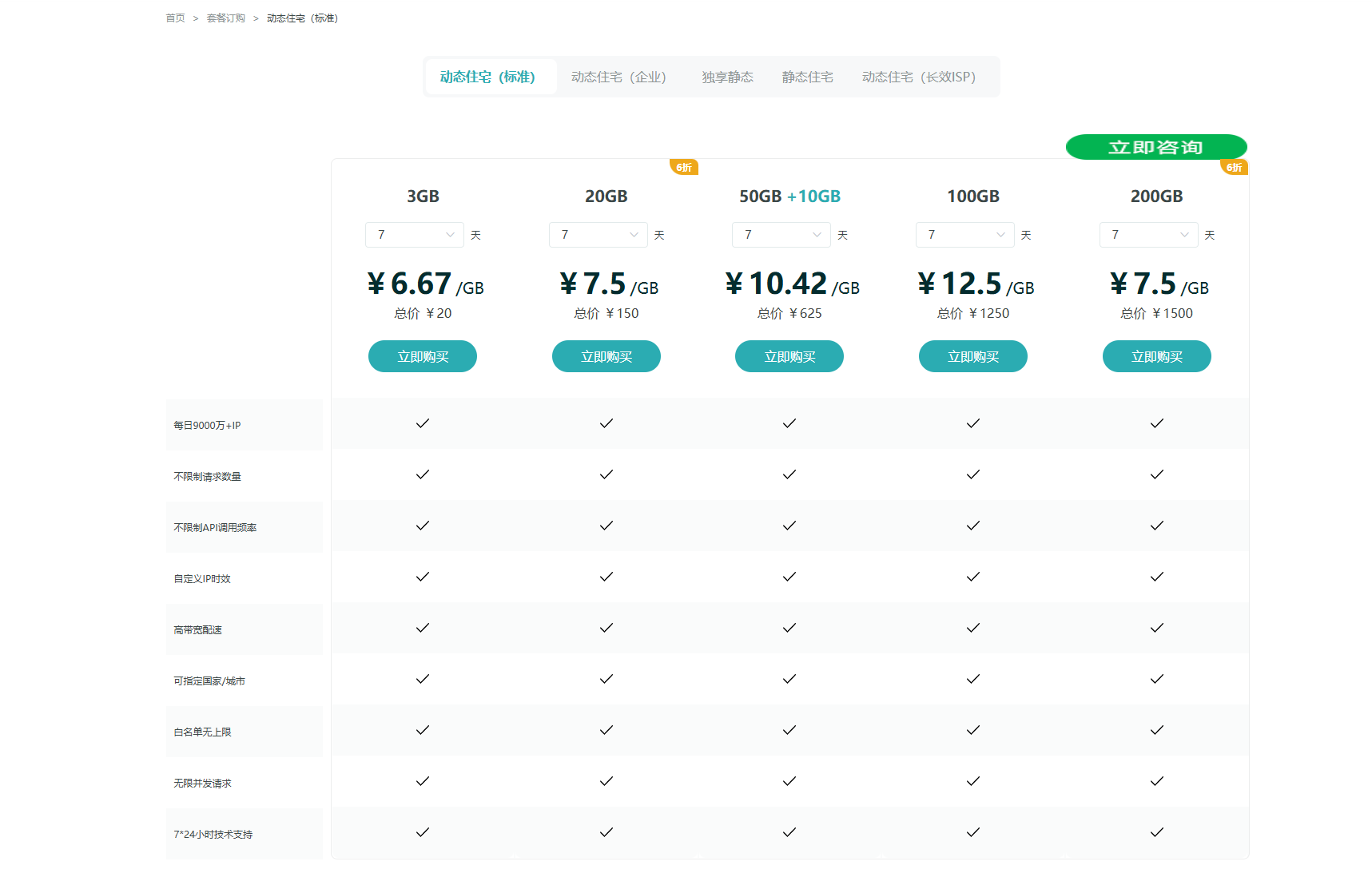This screenshot has width=1372, height=877.
Task: Click the 每日9000万+IP feature row label
Action: [207, 426]
